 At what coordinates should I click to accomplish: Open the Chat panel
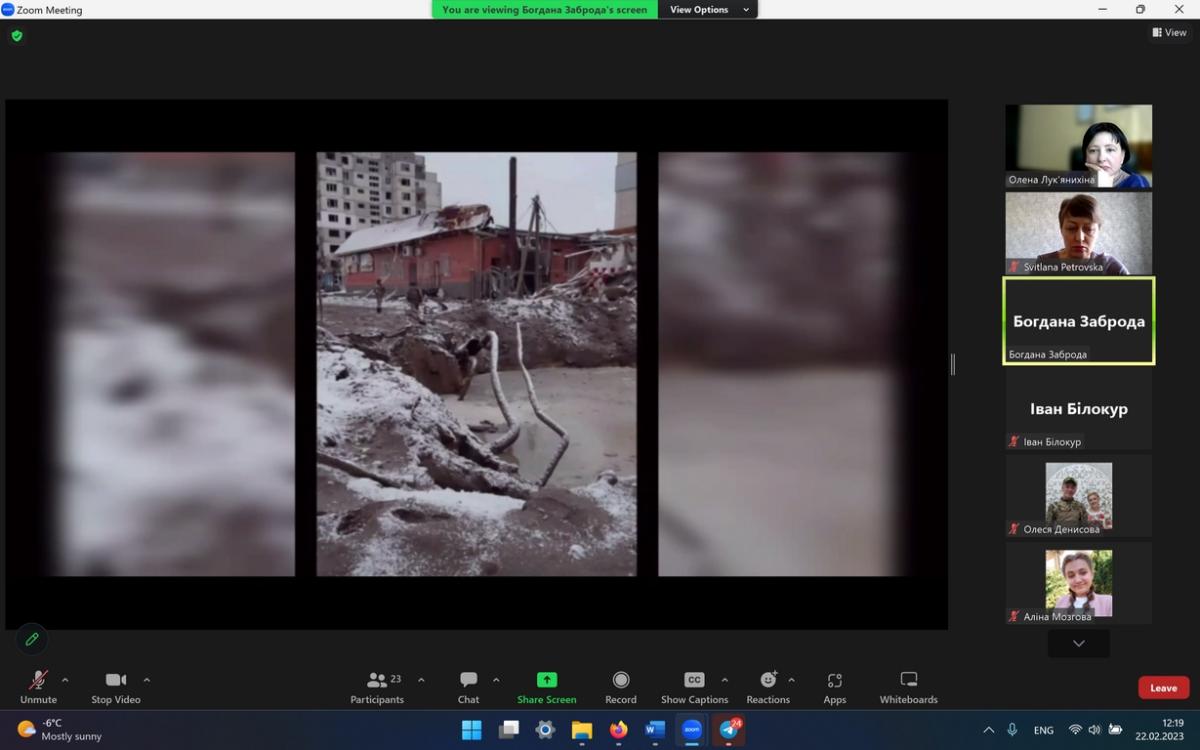pos(468,686)
